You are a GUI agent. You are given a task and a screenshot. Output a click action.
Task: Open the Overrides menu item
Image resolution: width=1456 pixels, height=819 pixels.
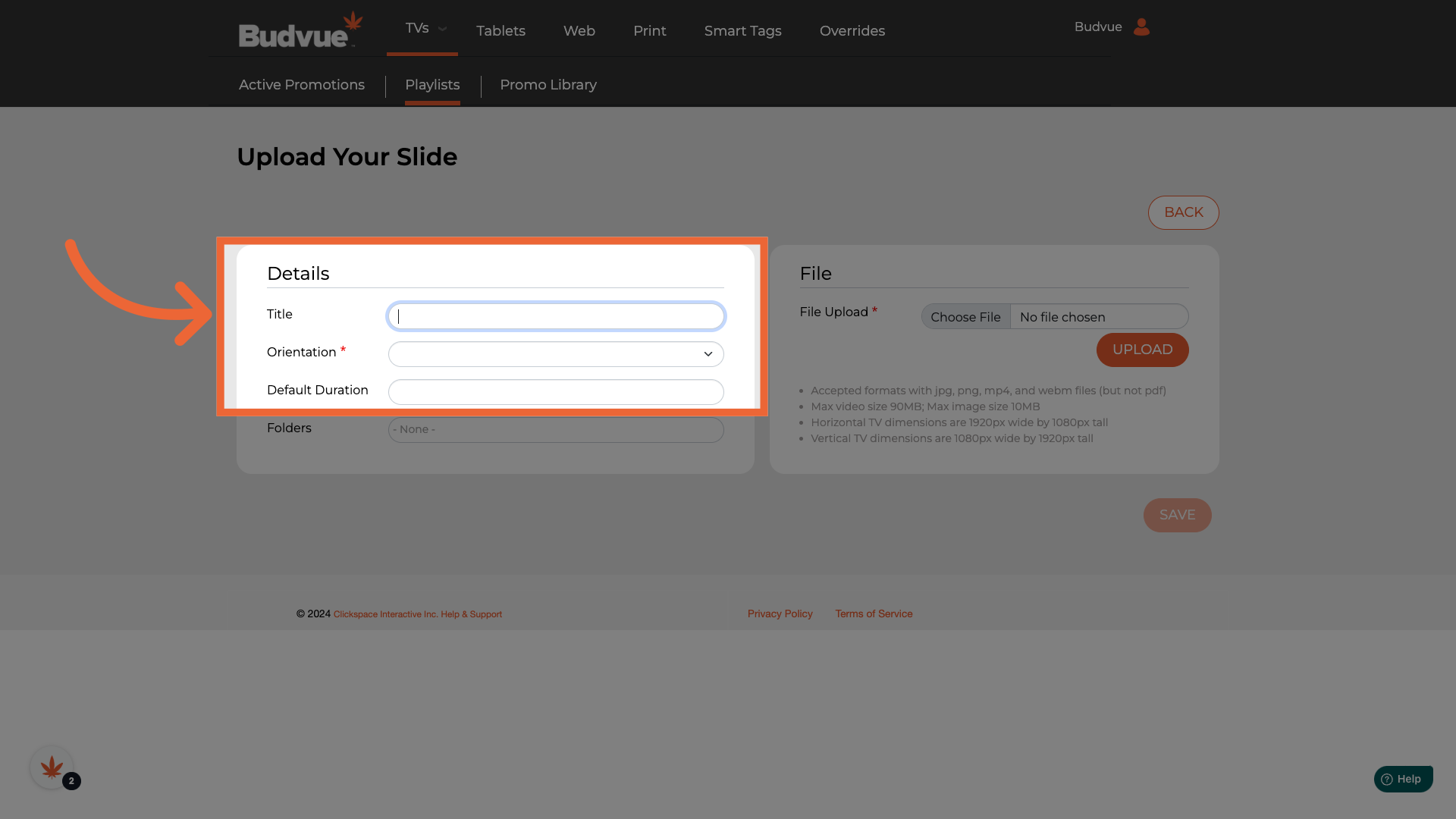click(852, 31)
